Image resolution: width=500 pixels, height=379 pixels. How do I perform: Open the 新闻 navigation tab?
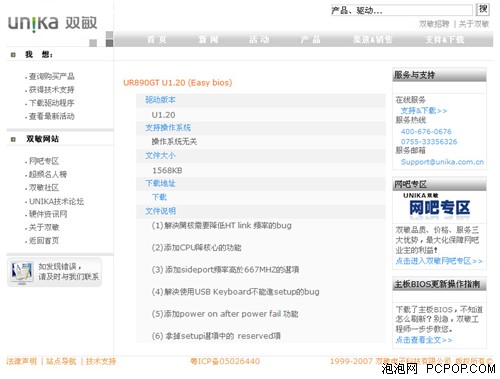tap(208, 40)
